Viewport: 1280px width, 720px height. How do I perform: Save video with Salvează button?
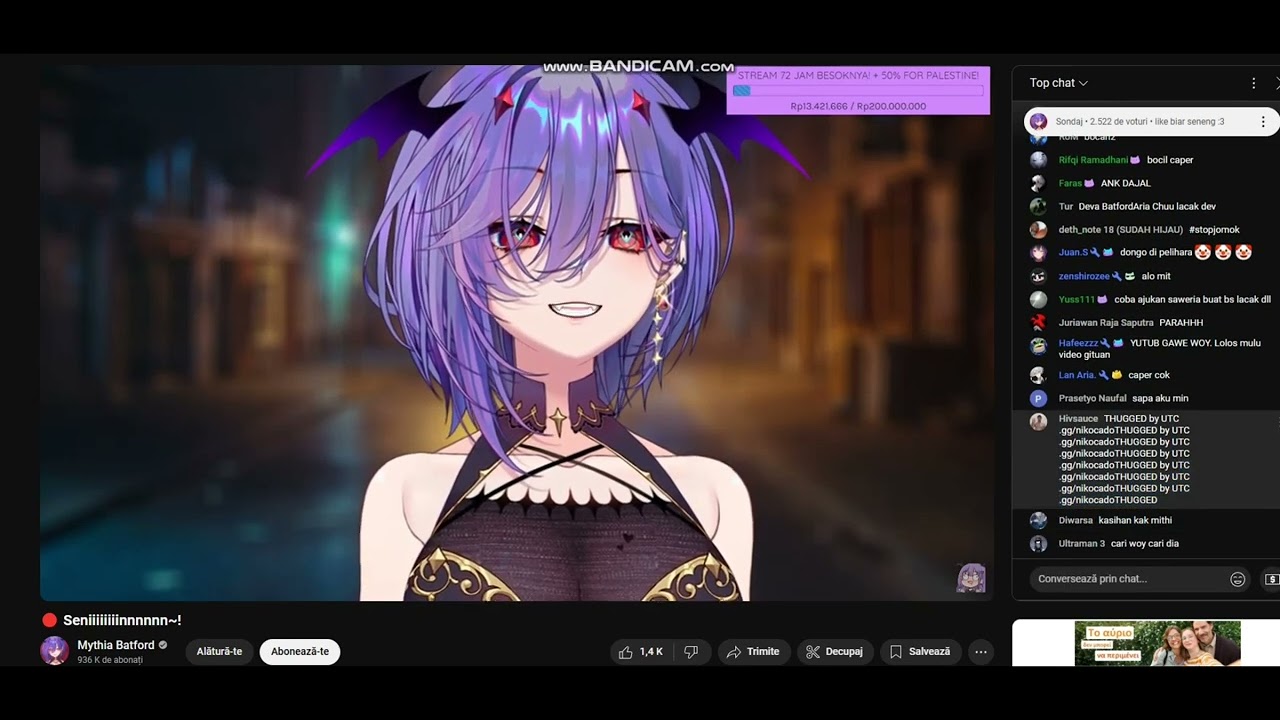click(921, 652)
